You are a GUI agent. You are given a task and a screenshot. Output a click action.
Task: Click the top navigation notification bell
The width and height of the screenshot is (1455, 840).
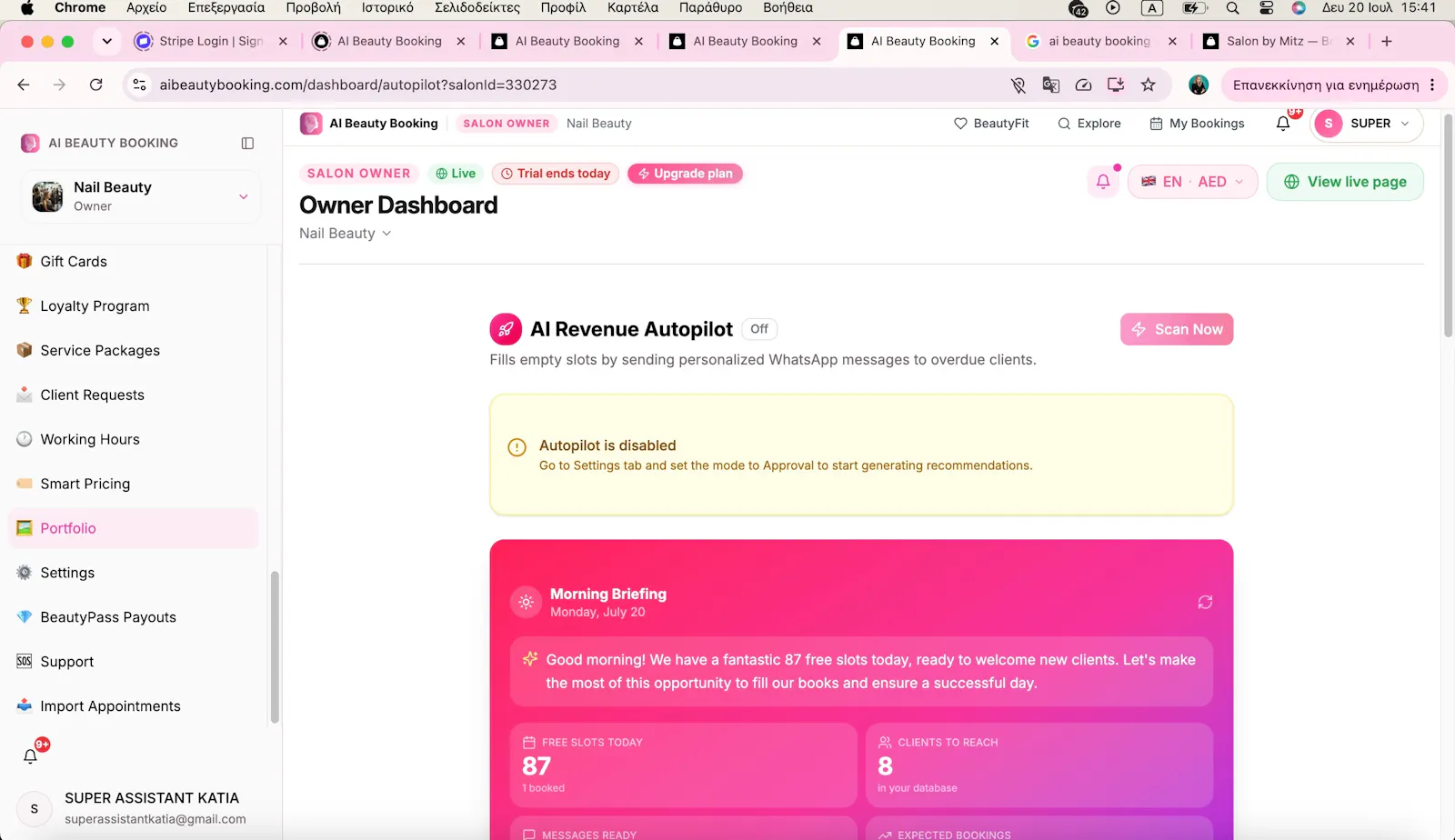click(x=1283, y=124)
